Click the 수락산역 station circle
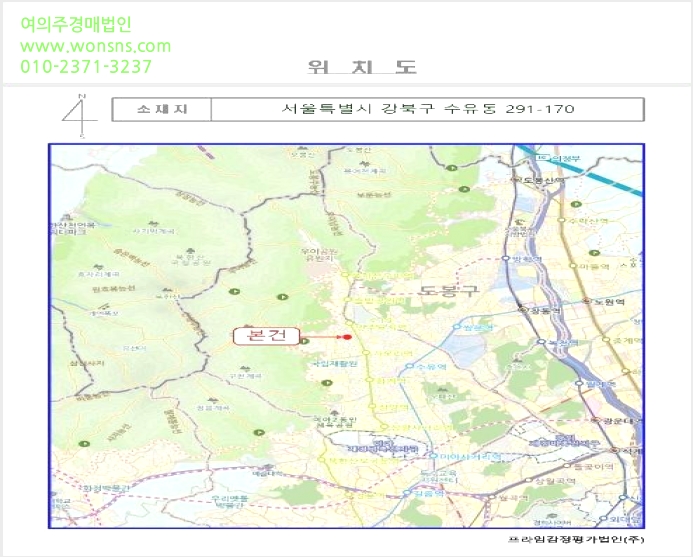693x557 pixels. click(x=561, y=220)
